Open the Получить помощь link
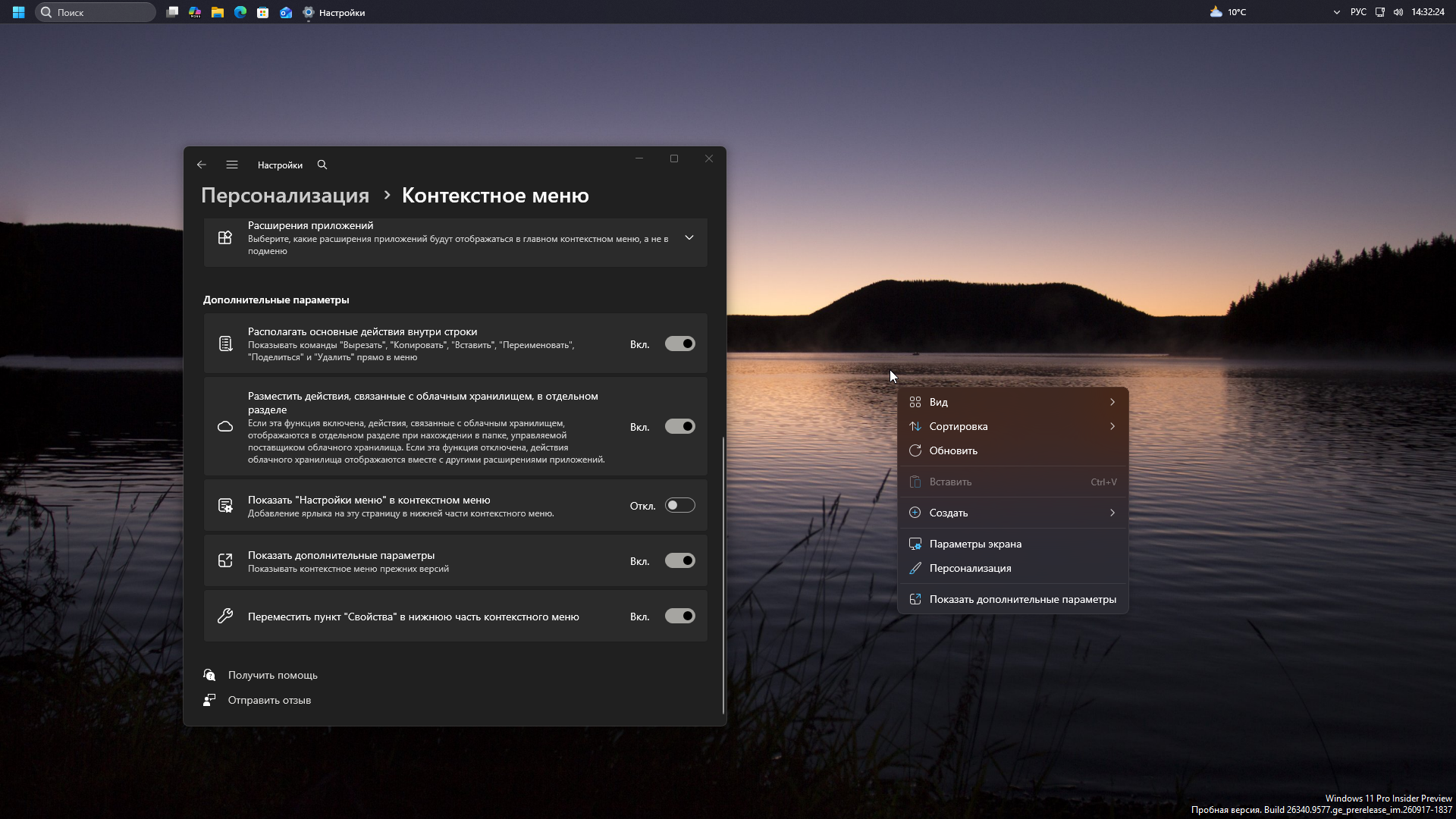Viewport: 1456px width, 819px height. (273, 676)
